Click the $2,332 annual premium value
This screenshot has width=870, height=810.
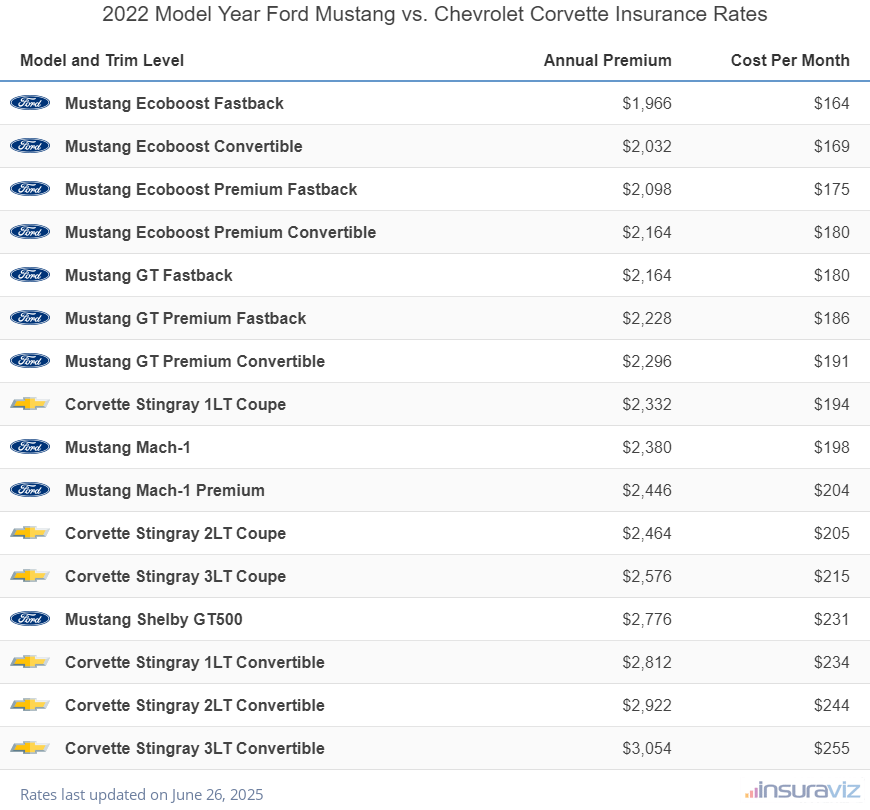tap(647, 404)
